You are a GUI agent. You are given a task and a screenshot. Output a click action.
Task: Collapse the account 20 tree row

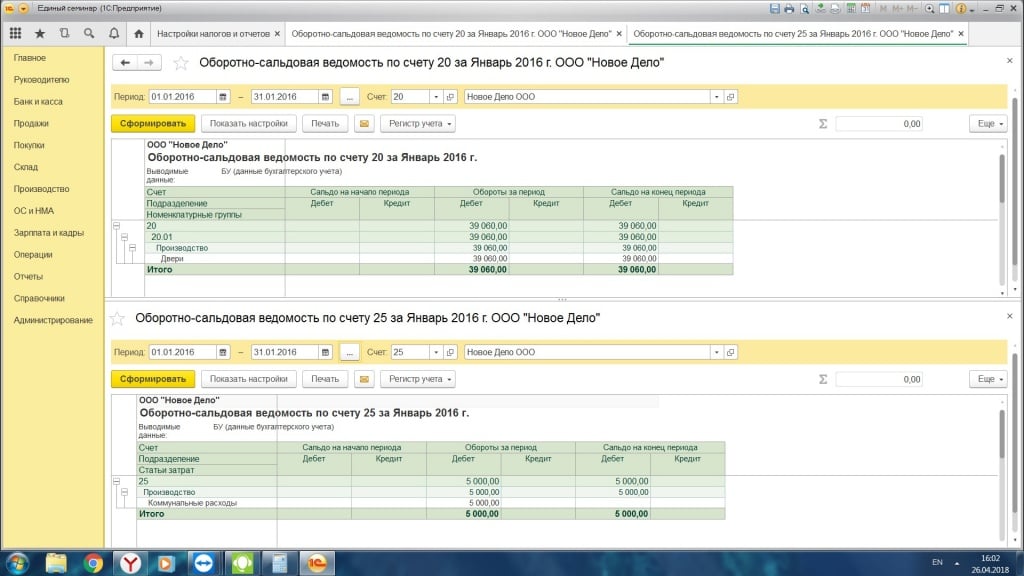[116, 226]
